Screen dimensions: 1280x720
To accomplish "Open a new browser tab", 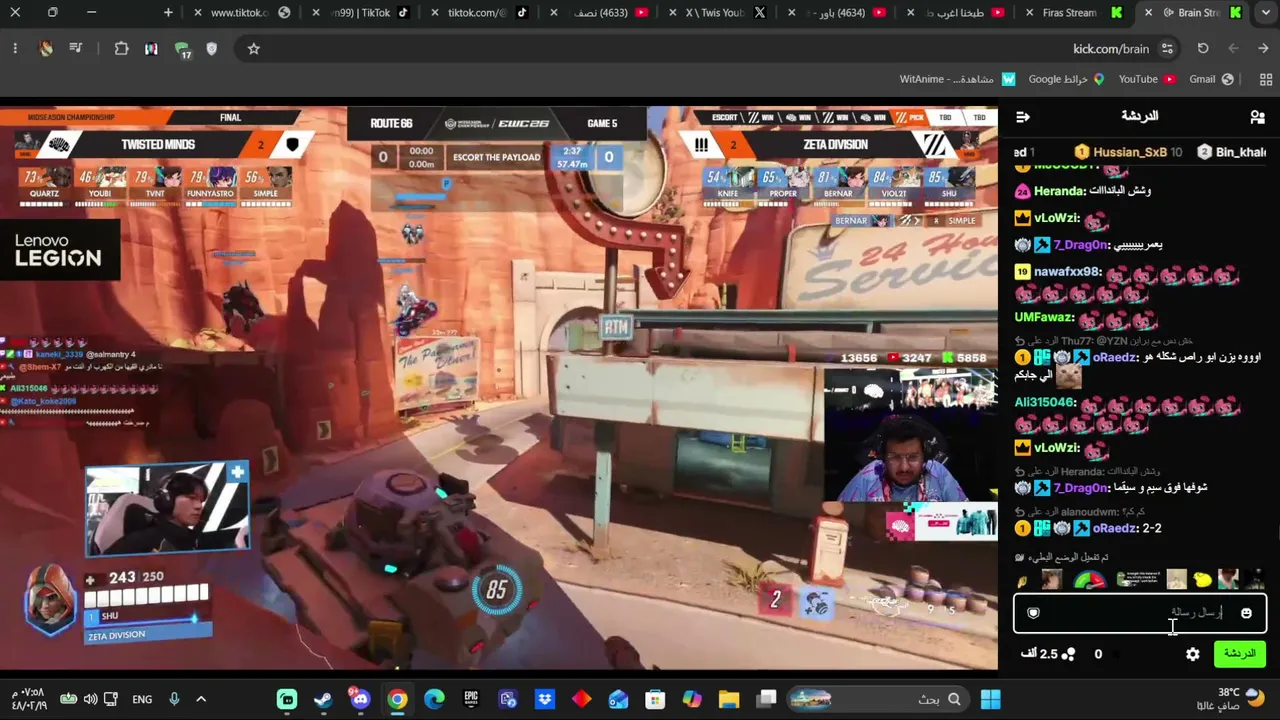I will [168, 13].
